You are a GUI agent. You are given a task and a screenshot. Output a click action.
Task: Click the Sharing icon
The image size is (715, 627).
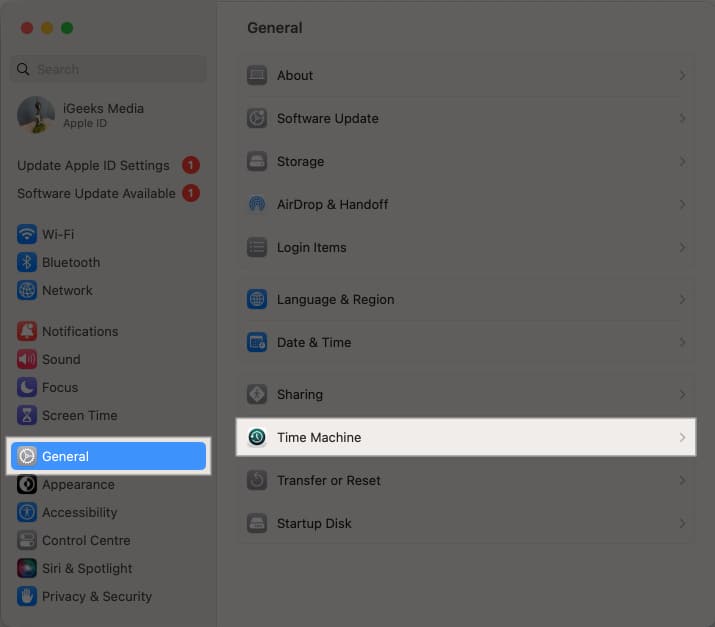[257, 394]
